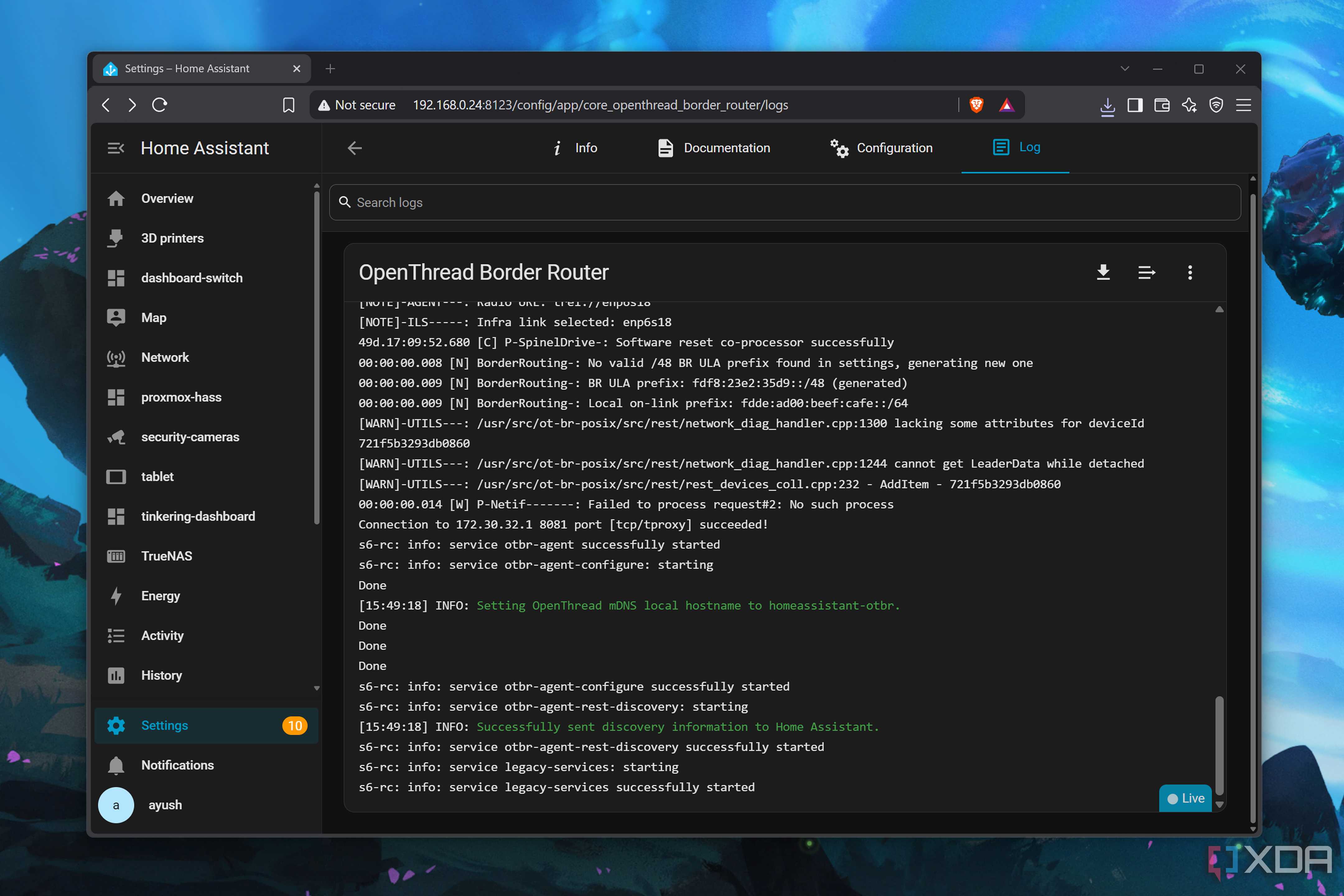1344x896 pixels.
Task: Open the Notifications bell icon
Action: (116, 765)
